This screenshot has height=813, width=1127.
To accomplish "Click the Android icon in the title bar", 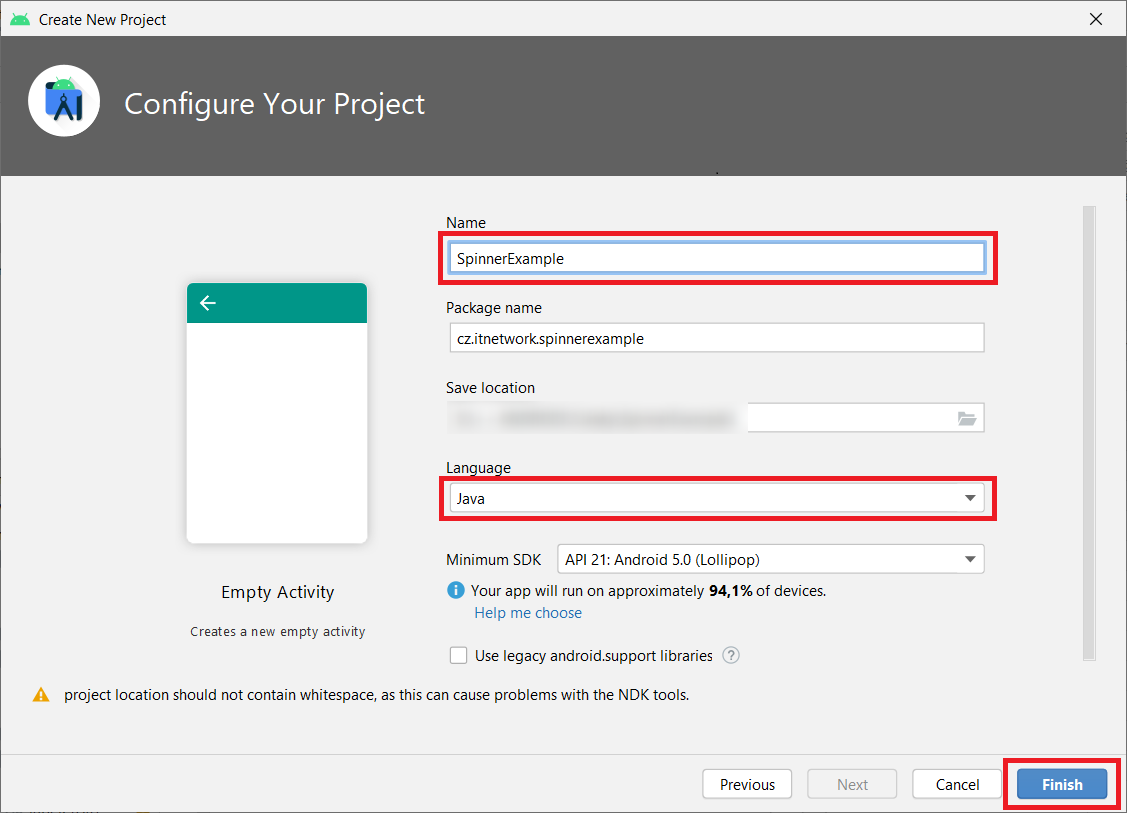I will pyautogui.click(x=20, y=19).
